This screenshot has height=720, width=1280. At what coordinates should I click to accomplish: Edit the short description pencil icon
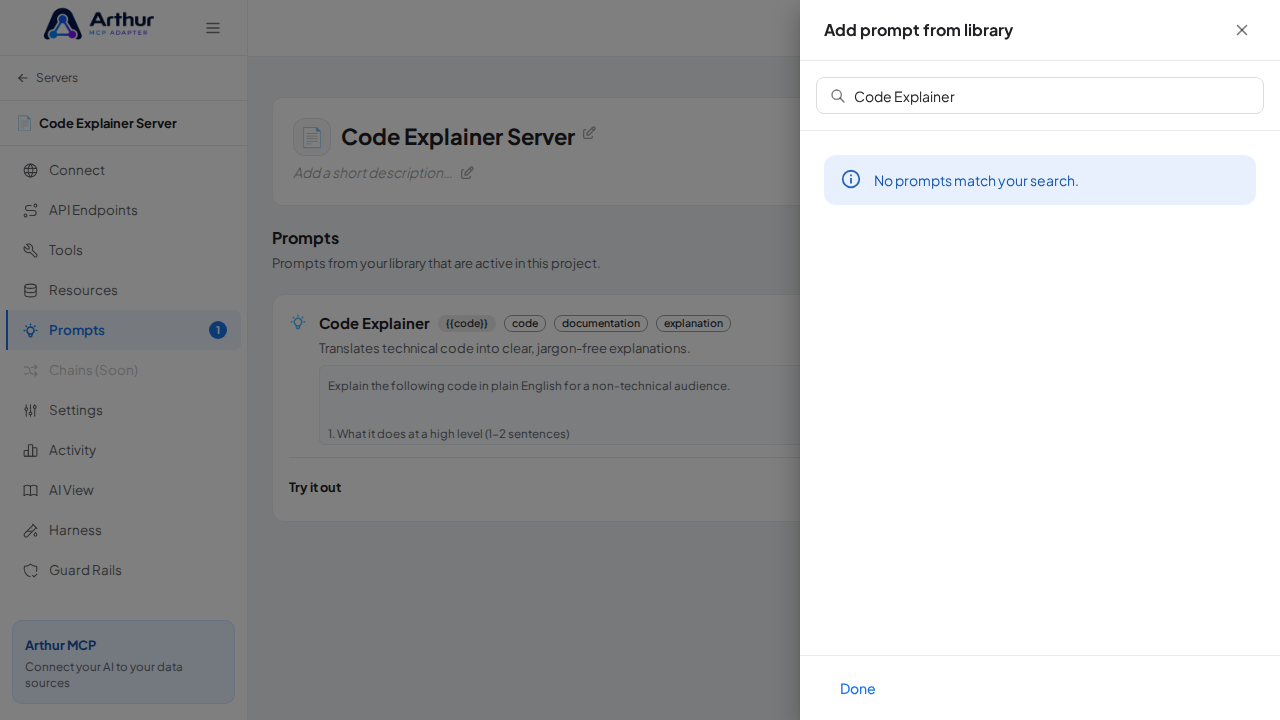(x=467, y=172)
